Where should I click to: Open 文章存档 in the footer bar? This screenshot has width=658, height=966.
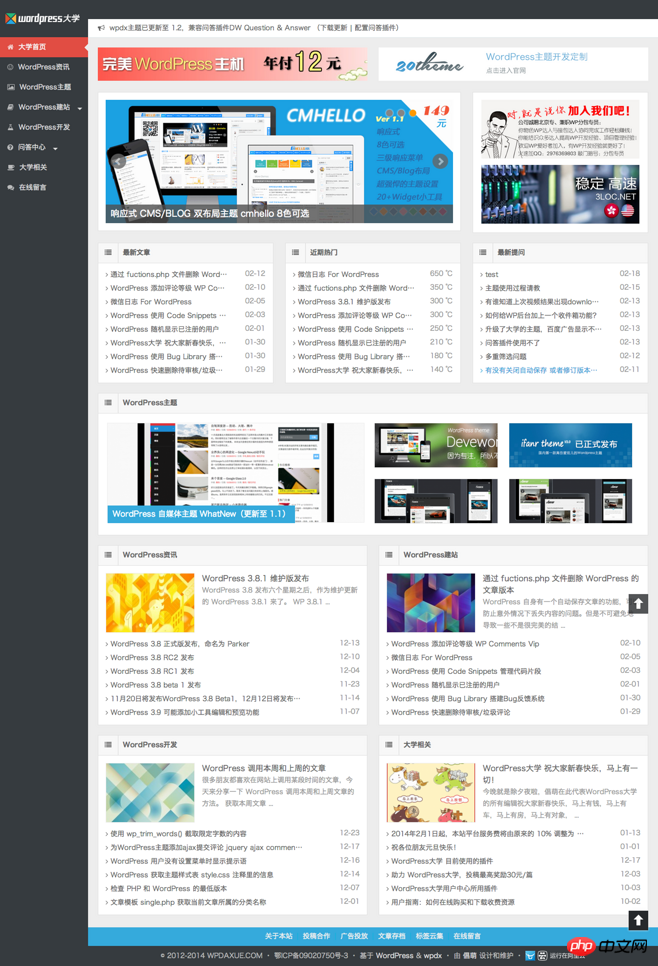(391, 936)
